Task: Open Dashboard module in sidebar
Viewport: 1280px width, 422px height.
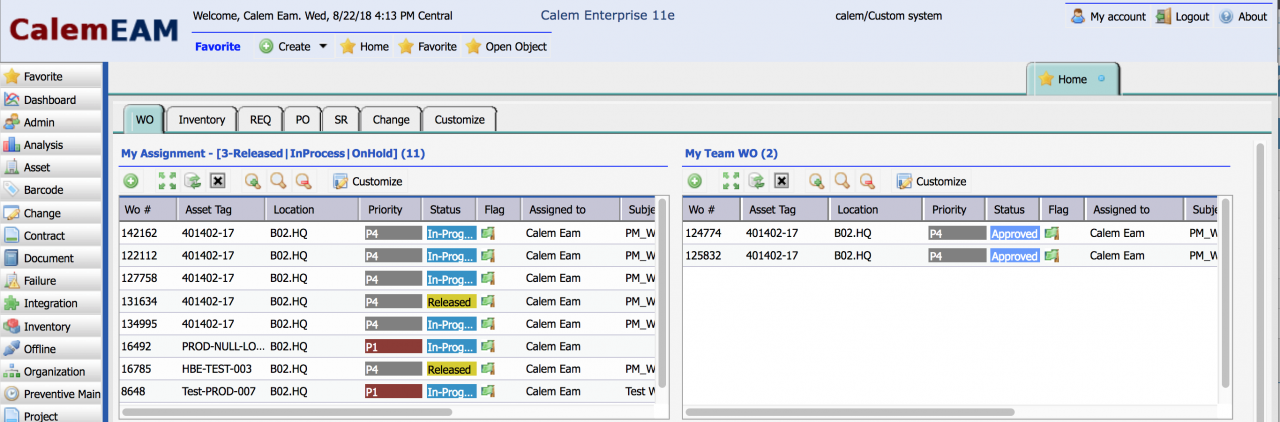Action: (52, 100)
